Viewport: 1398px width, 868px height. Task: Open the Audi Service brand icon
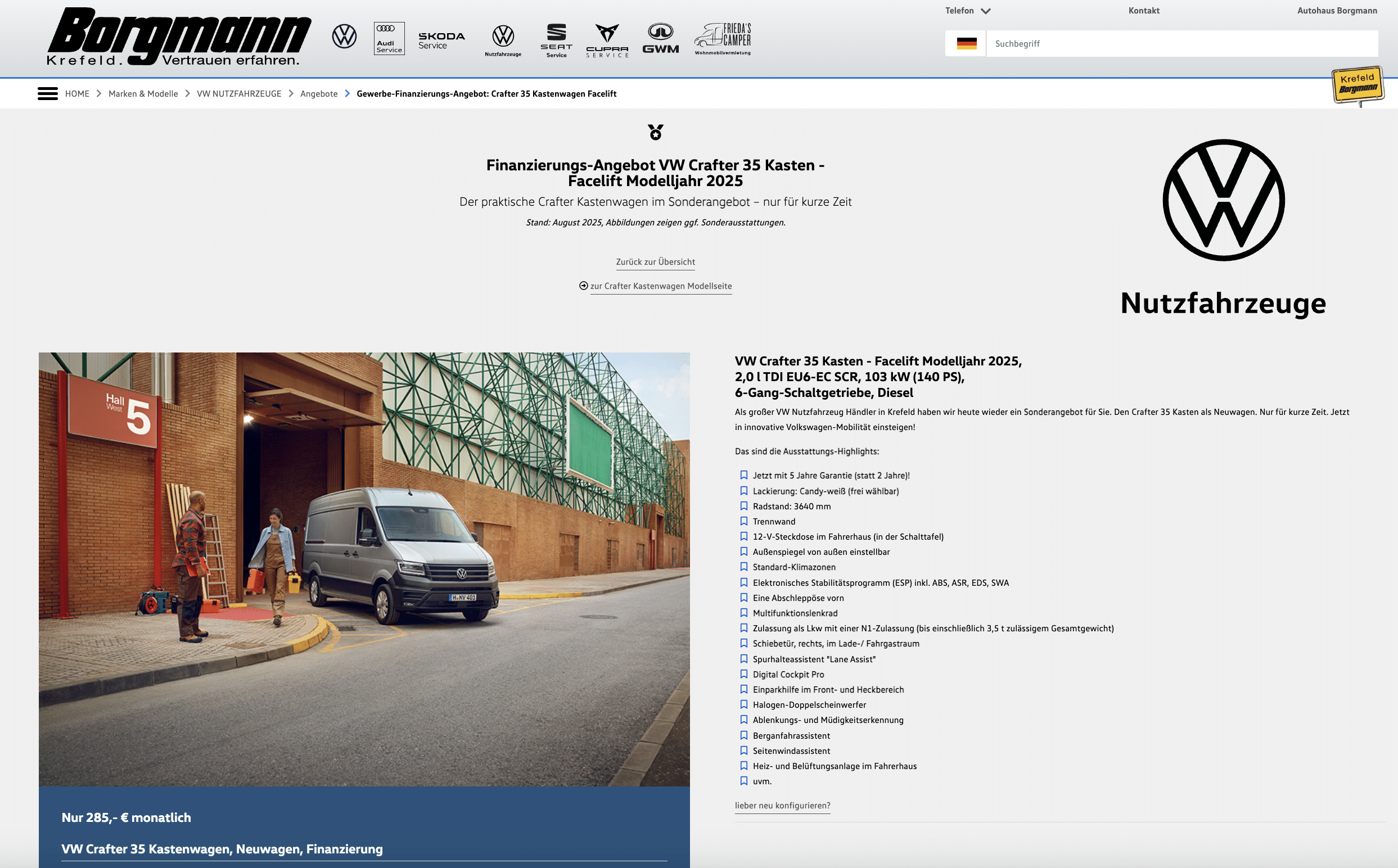[389, 38]
